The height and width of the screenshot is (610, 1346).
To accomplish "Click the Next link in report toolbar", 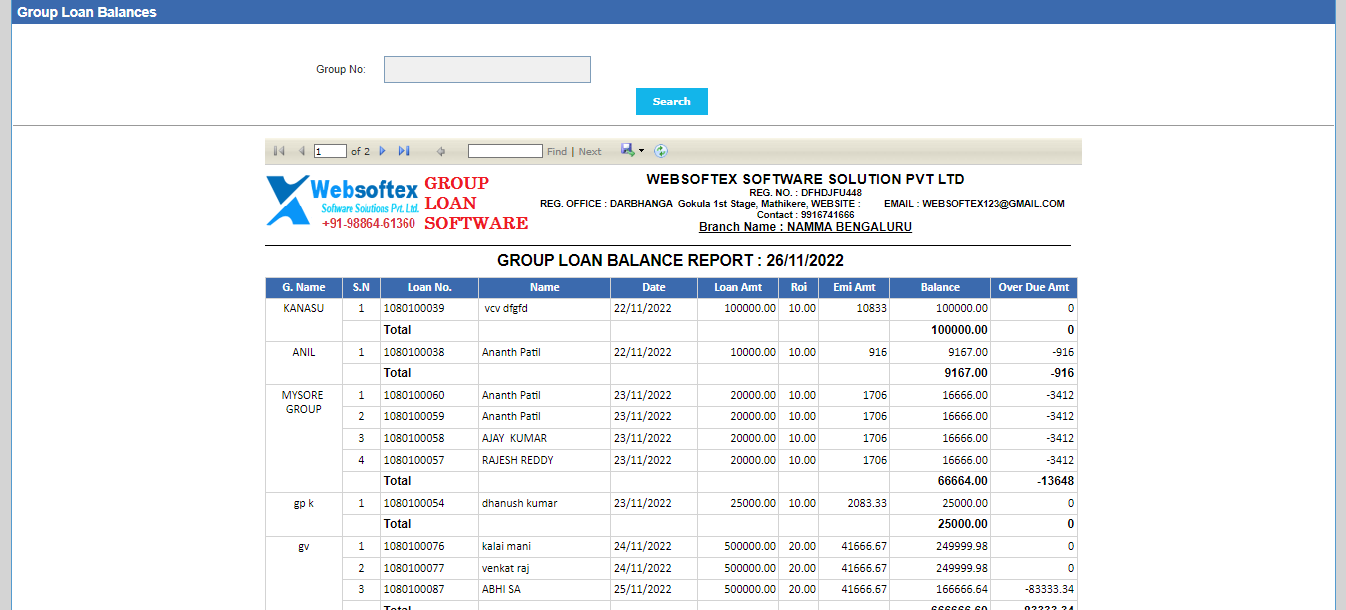I will coord(590,152).
